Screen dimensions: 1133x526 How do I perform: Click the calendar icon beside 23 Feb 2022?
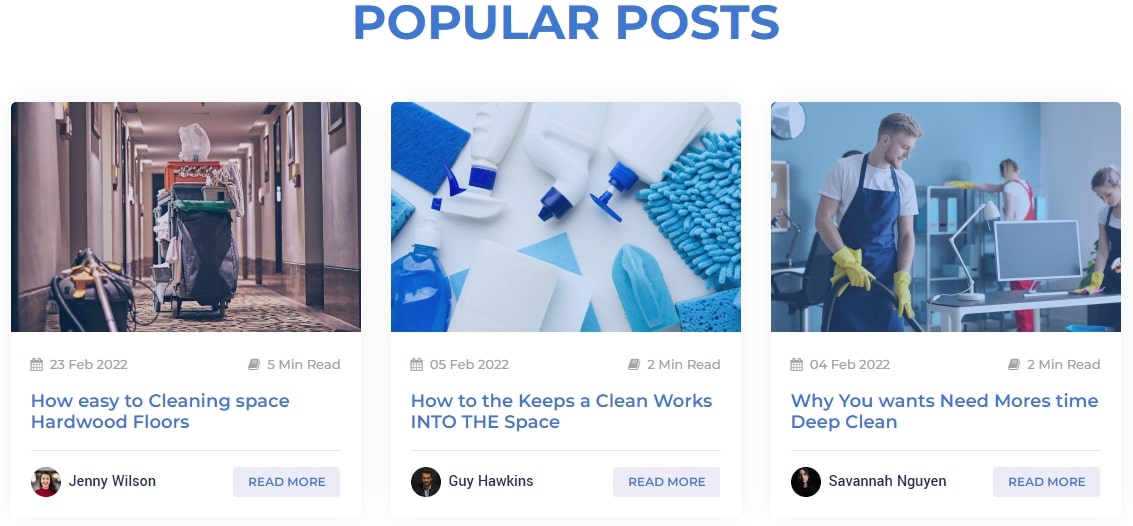click(37, 364)
